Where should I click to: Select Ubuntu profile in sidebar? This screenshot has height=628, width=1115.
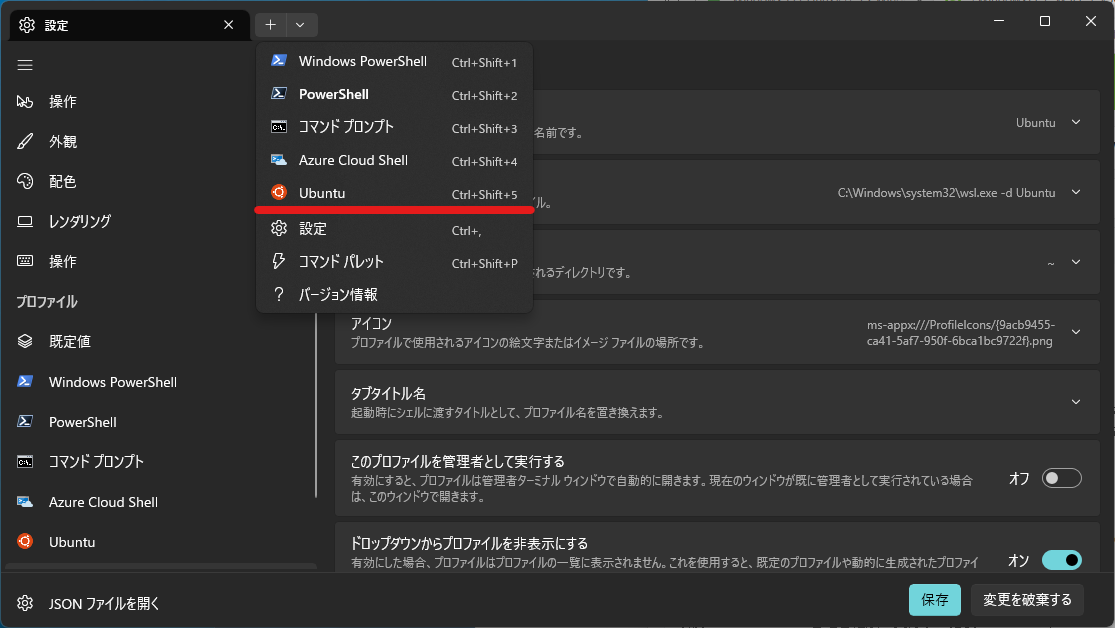click(x=160, y=542)
